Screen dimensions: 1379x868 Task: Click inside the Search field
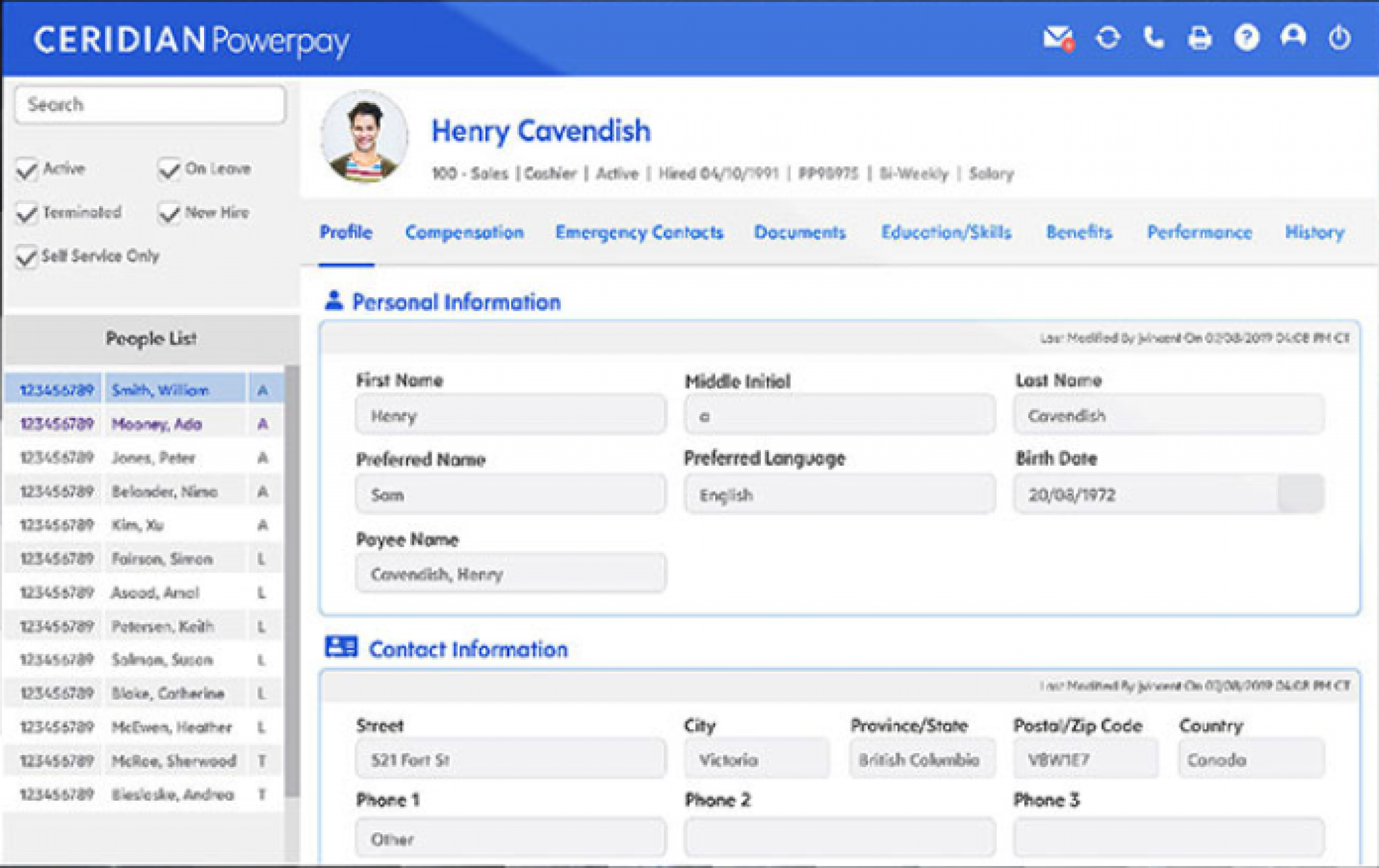tap(149, 104)
